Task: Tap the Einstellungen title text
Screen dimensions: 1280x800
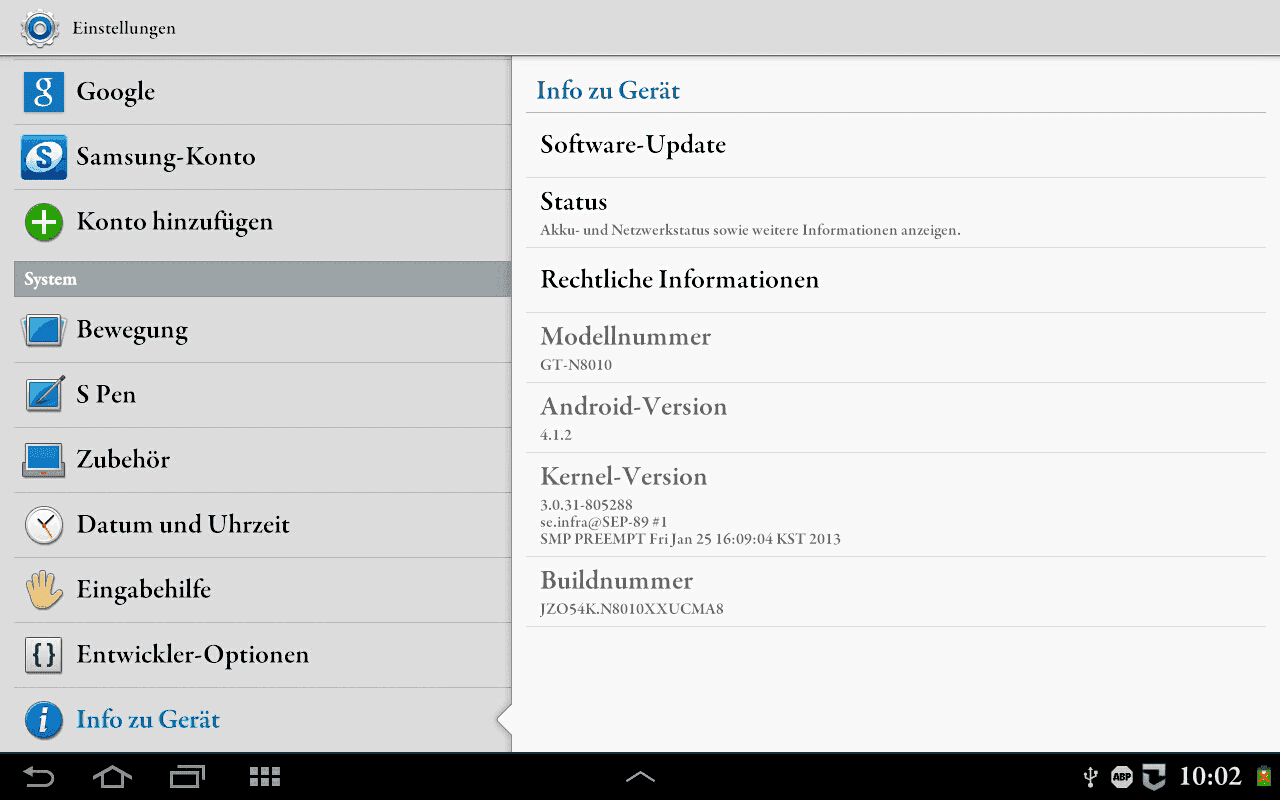Action: tap(124, 28)
